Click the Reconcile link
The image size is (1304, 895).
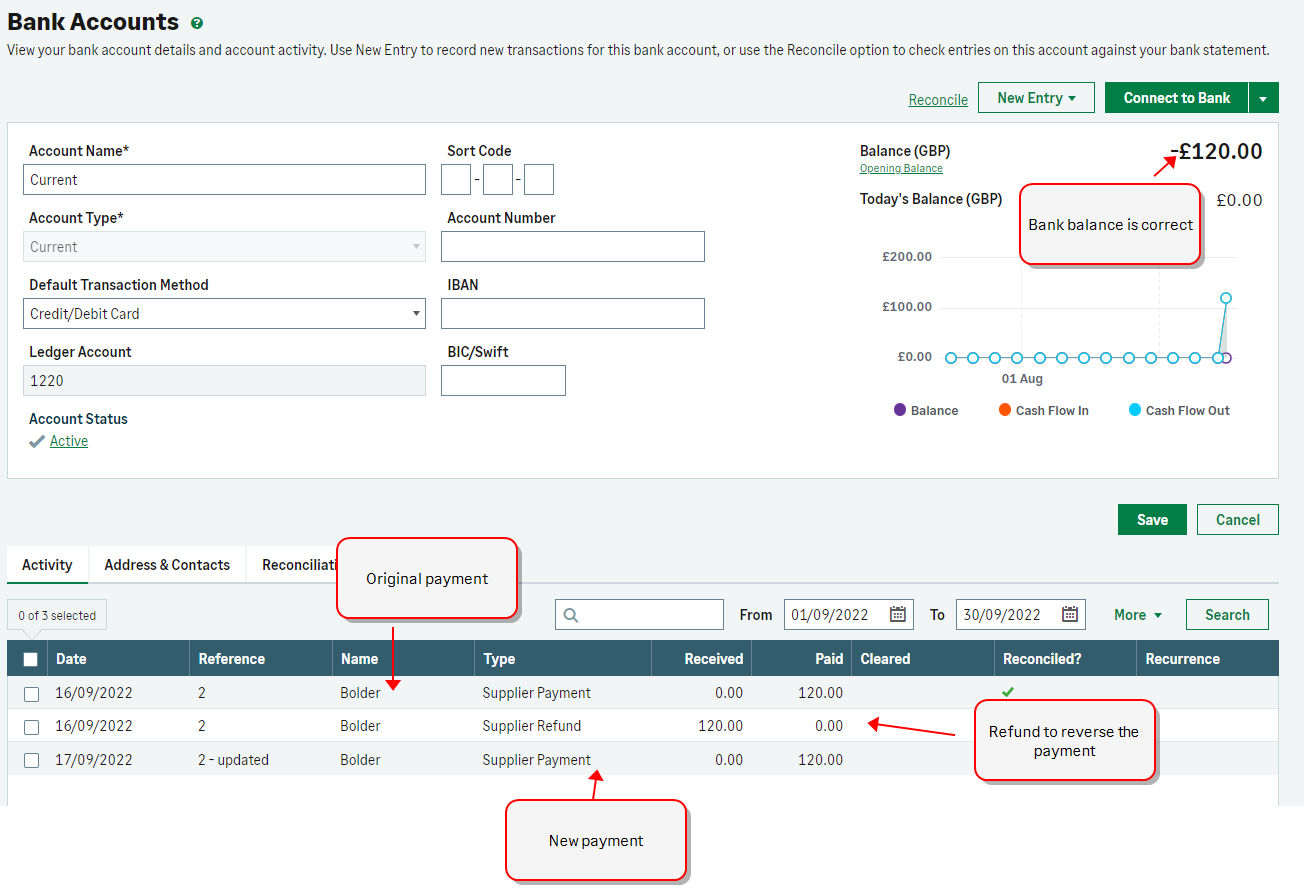[937, 100]
